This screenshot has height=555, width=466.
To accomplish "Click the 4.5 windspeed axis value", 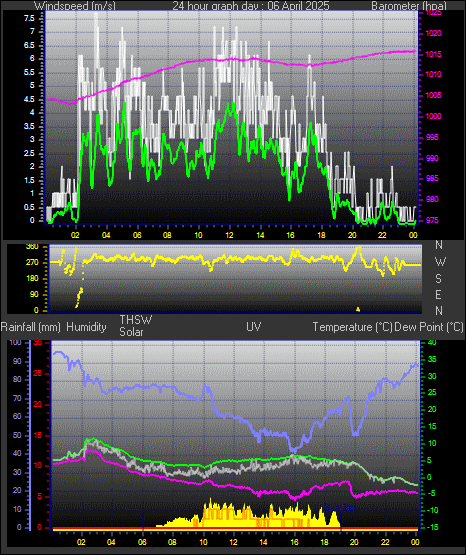I will pos(29,99).
